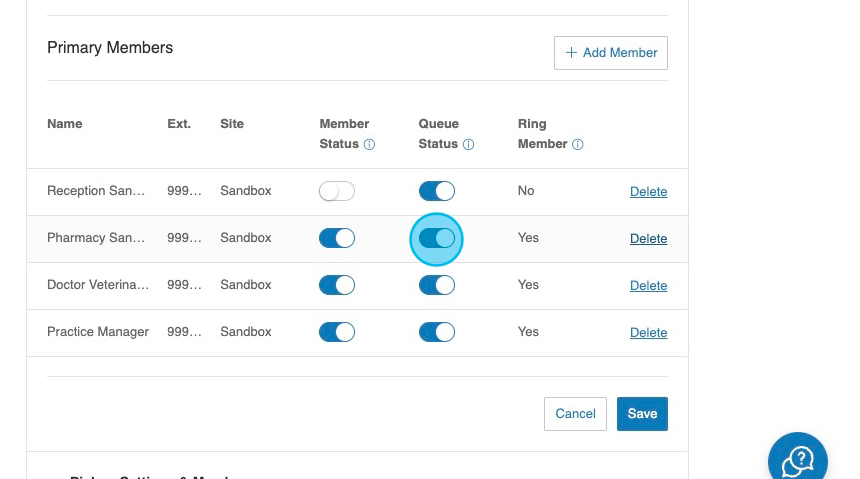
Task: Click the Ring Member info icon
Action: click(577, 144)
